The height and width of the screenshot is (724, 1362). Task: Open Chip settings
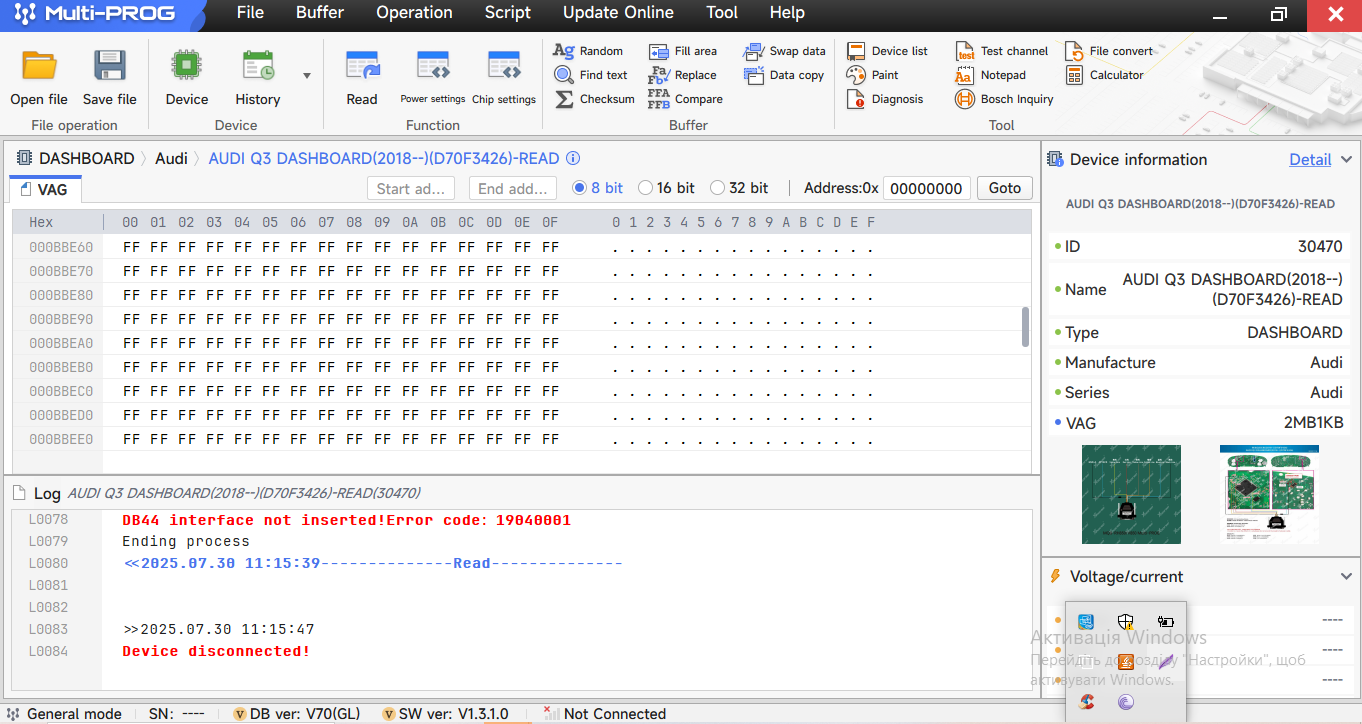[504, 78]
